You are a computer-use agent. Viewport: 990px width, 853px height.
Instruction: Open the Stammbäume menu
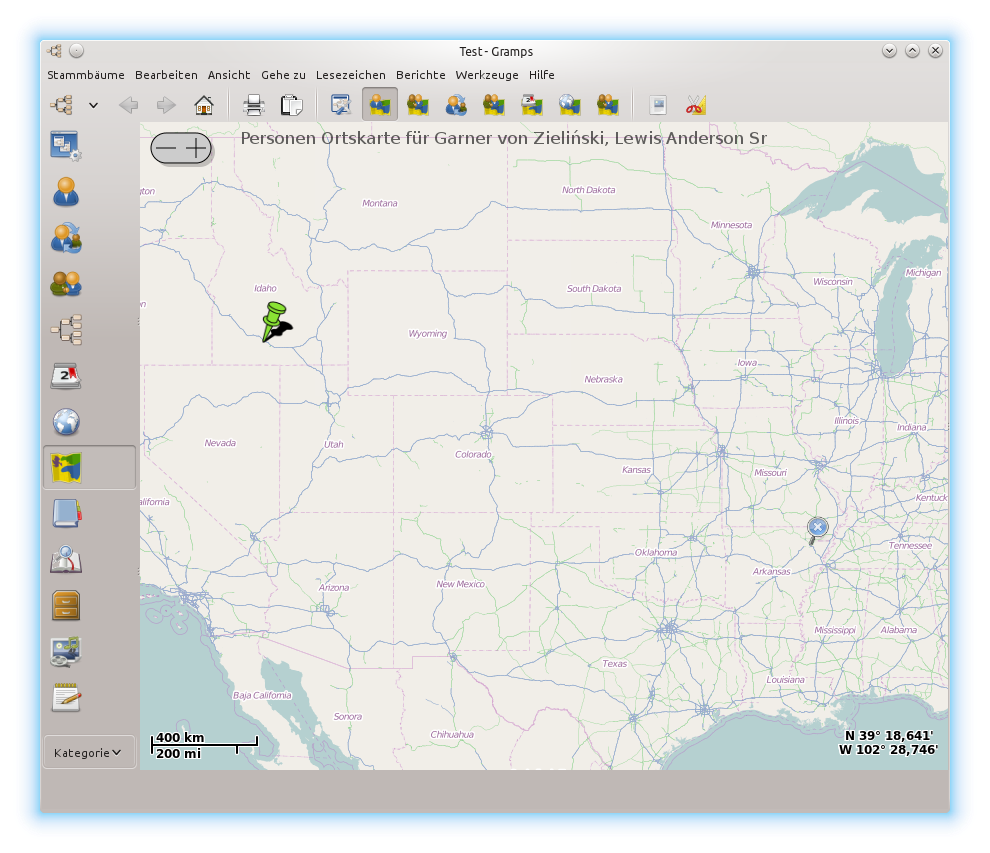86,75
